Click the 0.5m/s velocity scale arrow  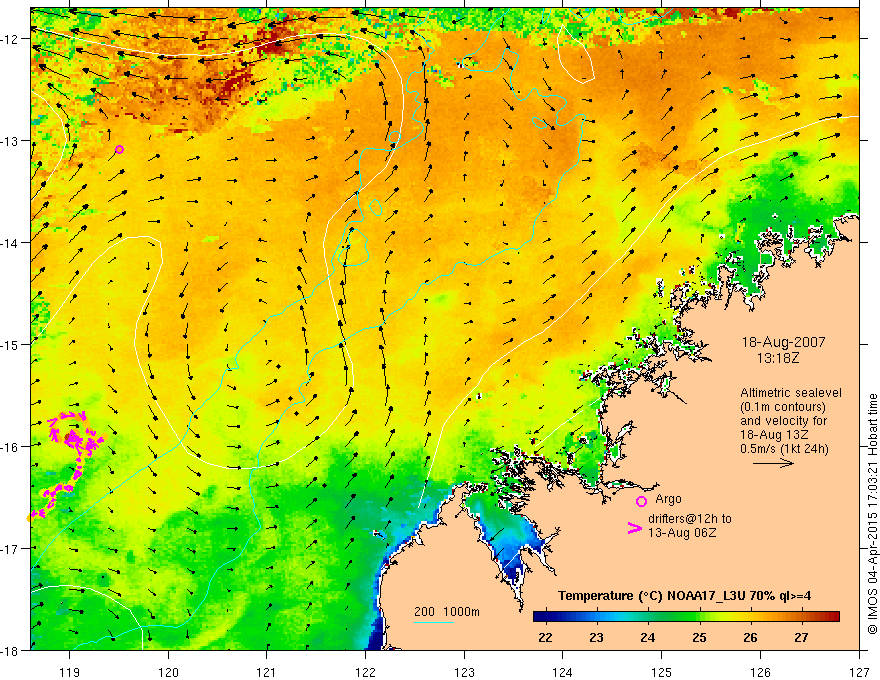click(773, 463)
